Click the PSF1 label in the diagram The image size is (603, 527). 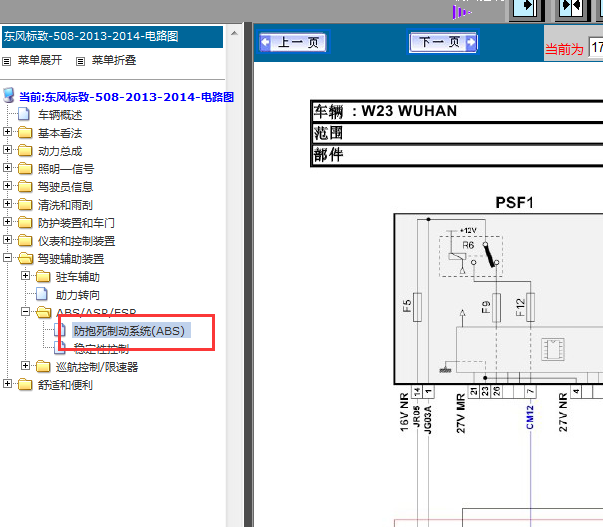(x=514, y=203)
